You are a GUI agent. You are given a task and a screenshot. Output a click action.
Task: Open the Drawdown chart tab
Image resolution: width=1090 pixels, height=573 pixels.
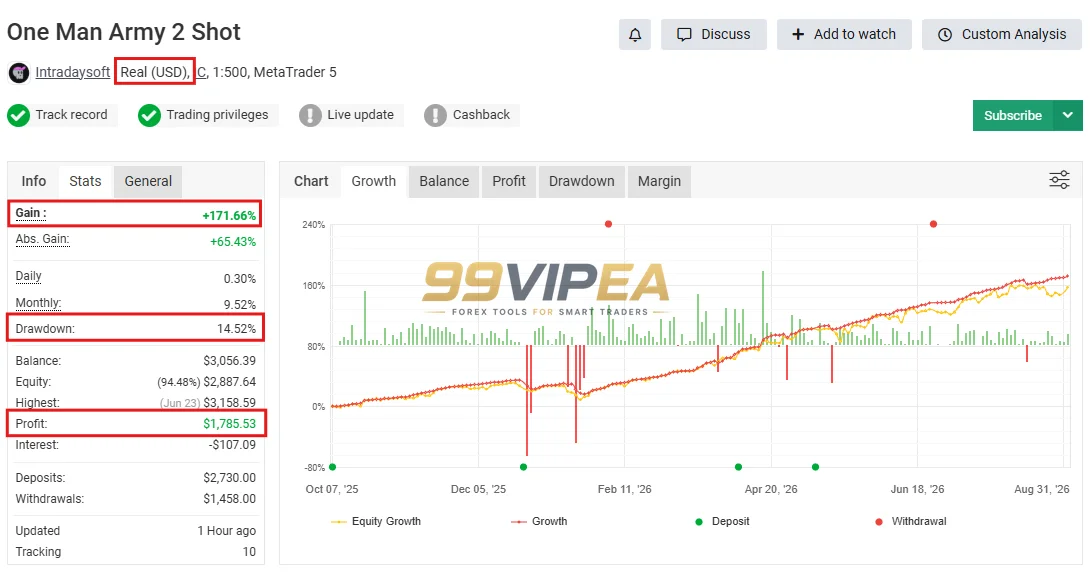point(581,181)
